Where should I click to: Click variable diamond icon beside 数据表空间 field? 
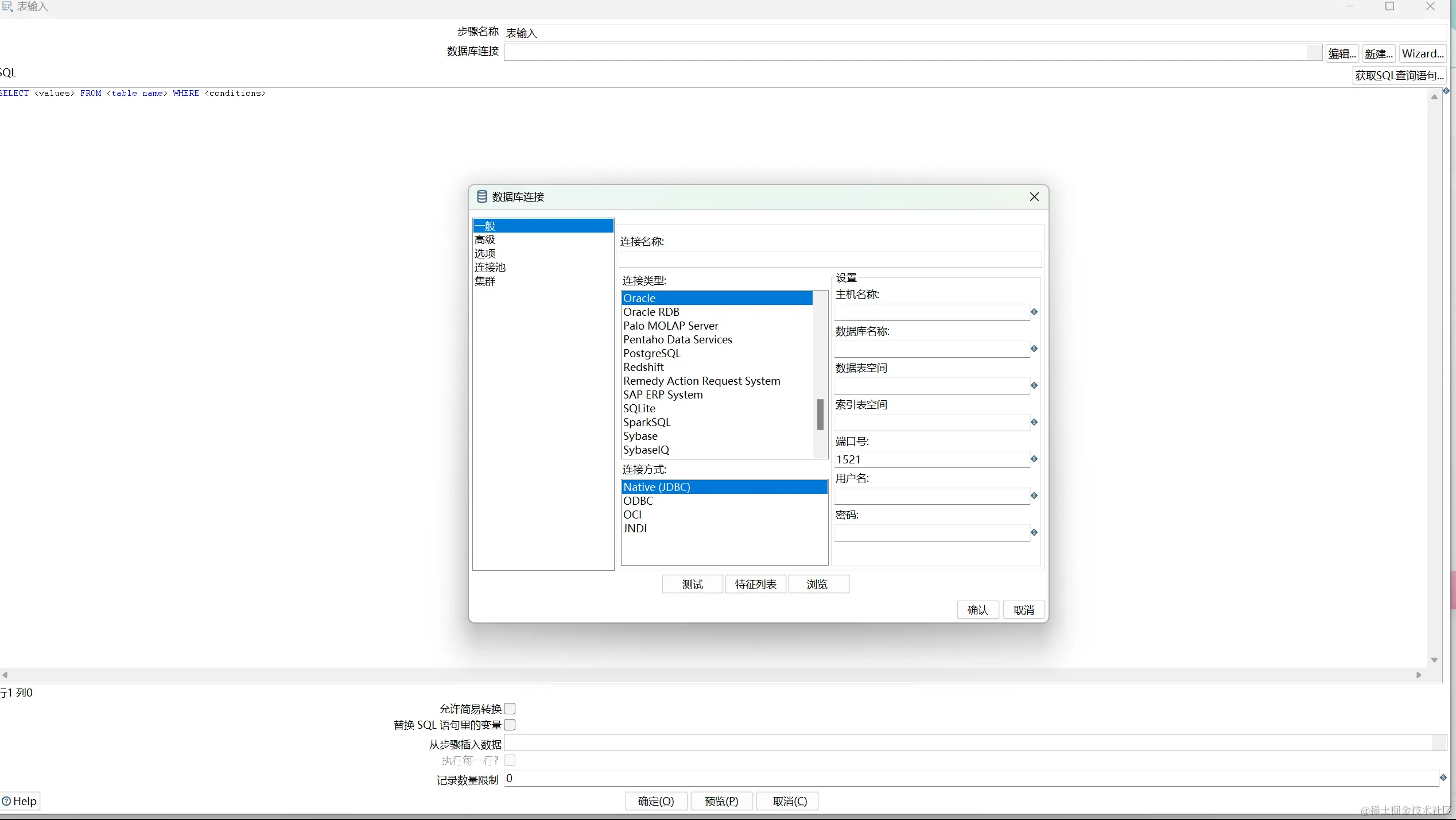1034,385
